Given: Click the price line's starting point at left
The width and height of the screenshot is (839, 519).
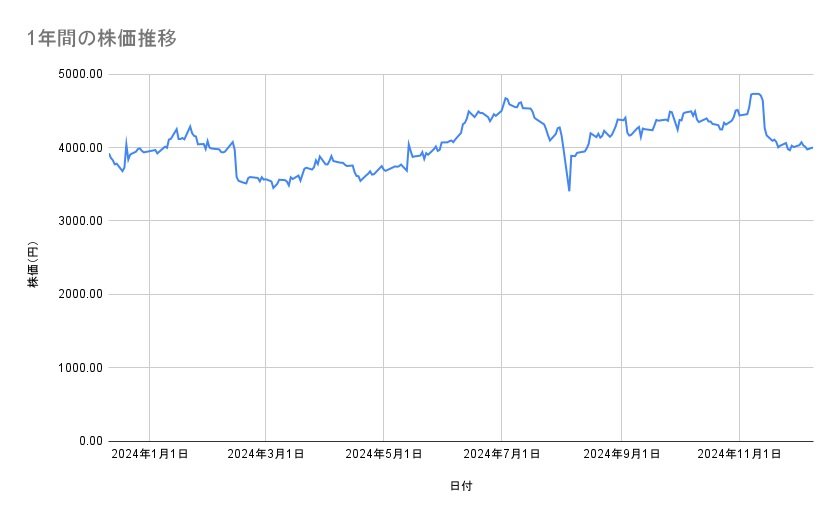Looking at the screenshot, I should (x=109, y=153).
